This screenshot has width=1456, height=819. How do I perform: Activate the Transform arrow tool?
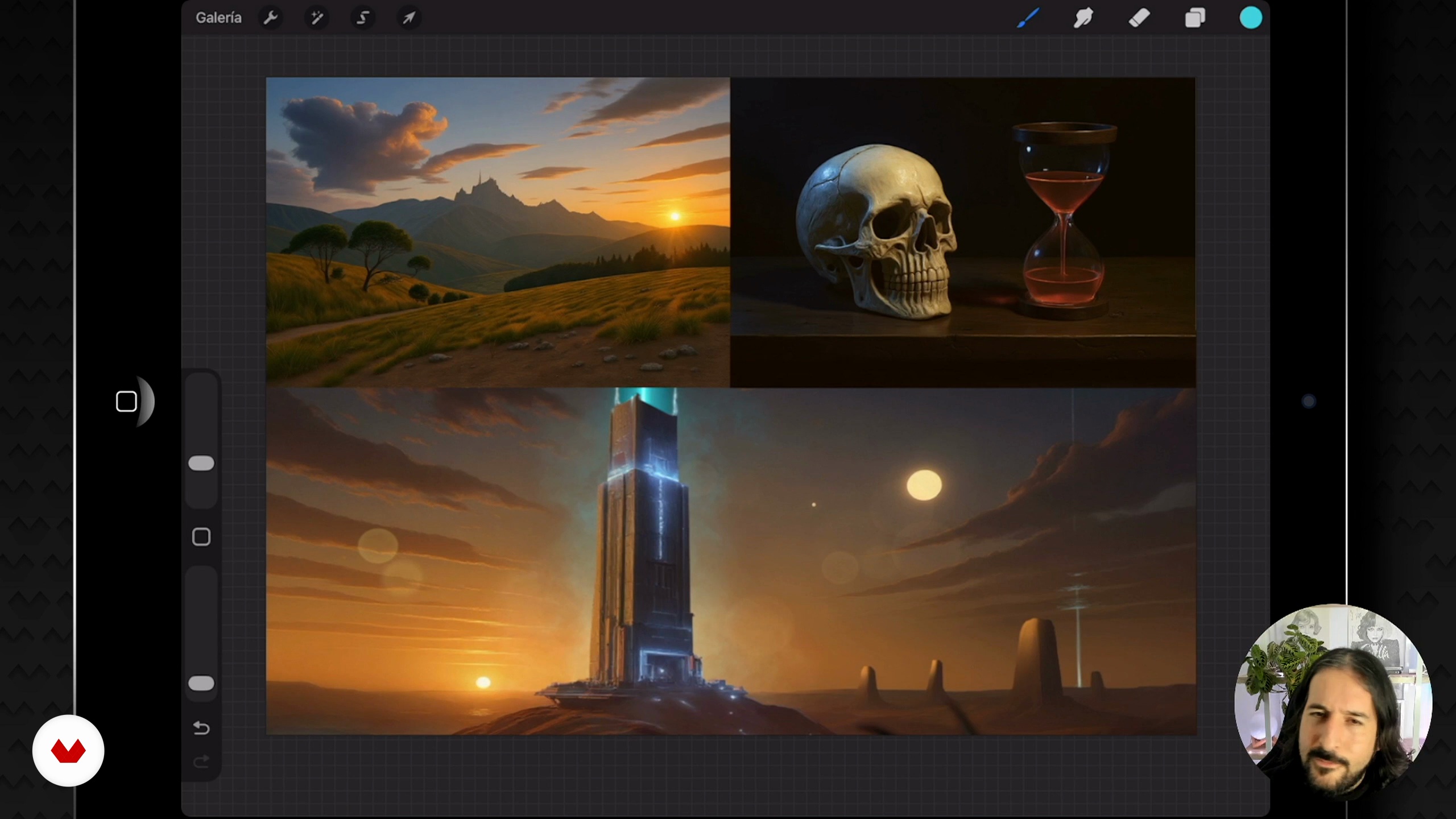click(x=409, y=18)
